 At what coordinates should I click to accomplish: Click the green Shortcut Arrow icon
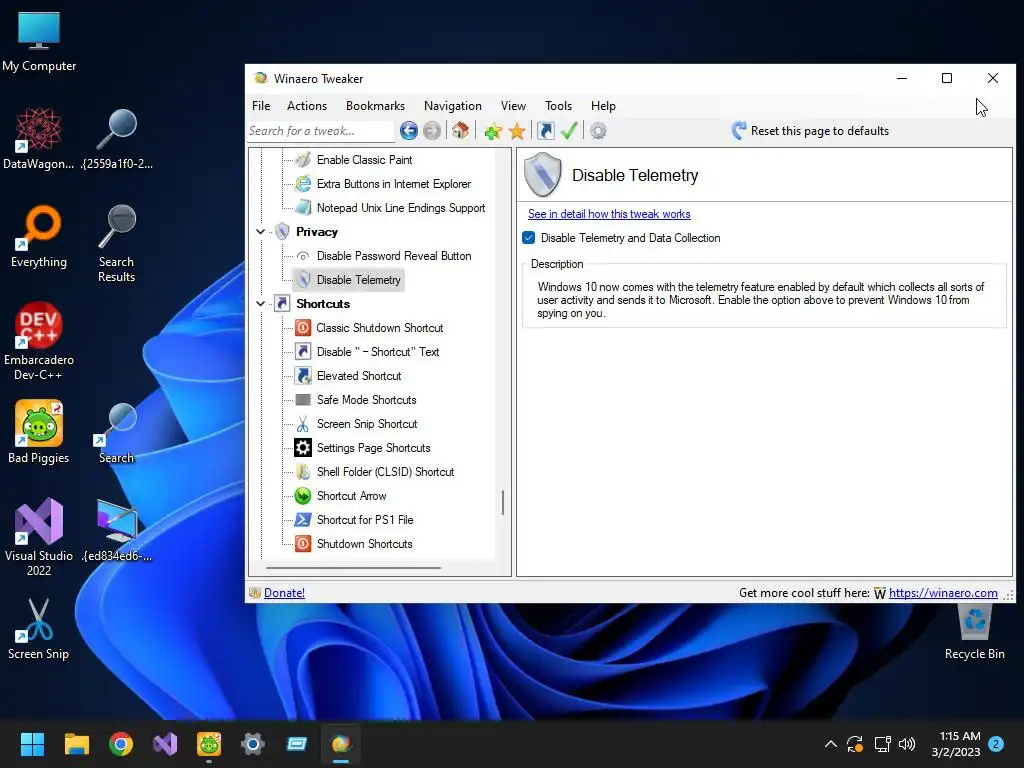click(302, 496)
